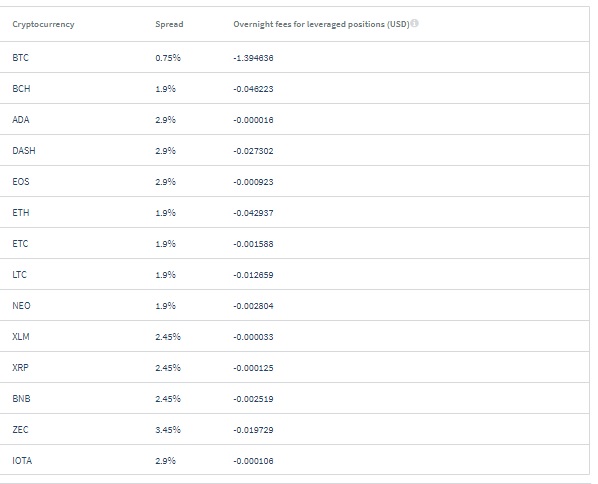Click Overnight fees for leveraged positions header
This screenshot has width=598, height=484.
pyautogui.click(x=321, y=24)
